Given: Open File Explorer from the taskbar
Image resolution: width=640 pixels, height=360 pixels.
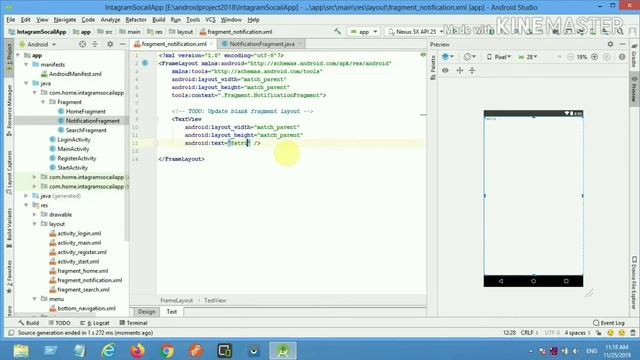Looking at the screenshot, I should tap(21, 351).
